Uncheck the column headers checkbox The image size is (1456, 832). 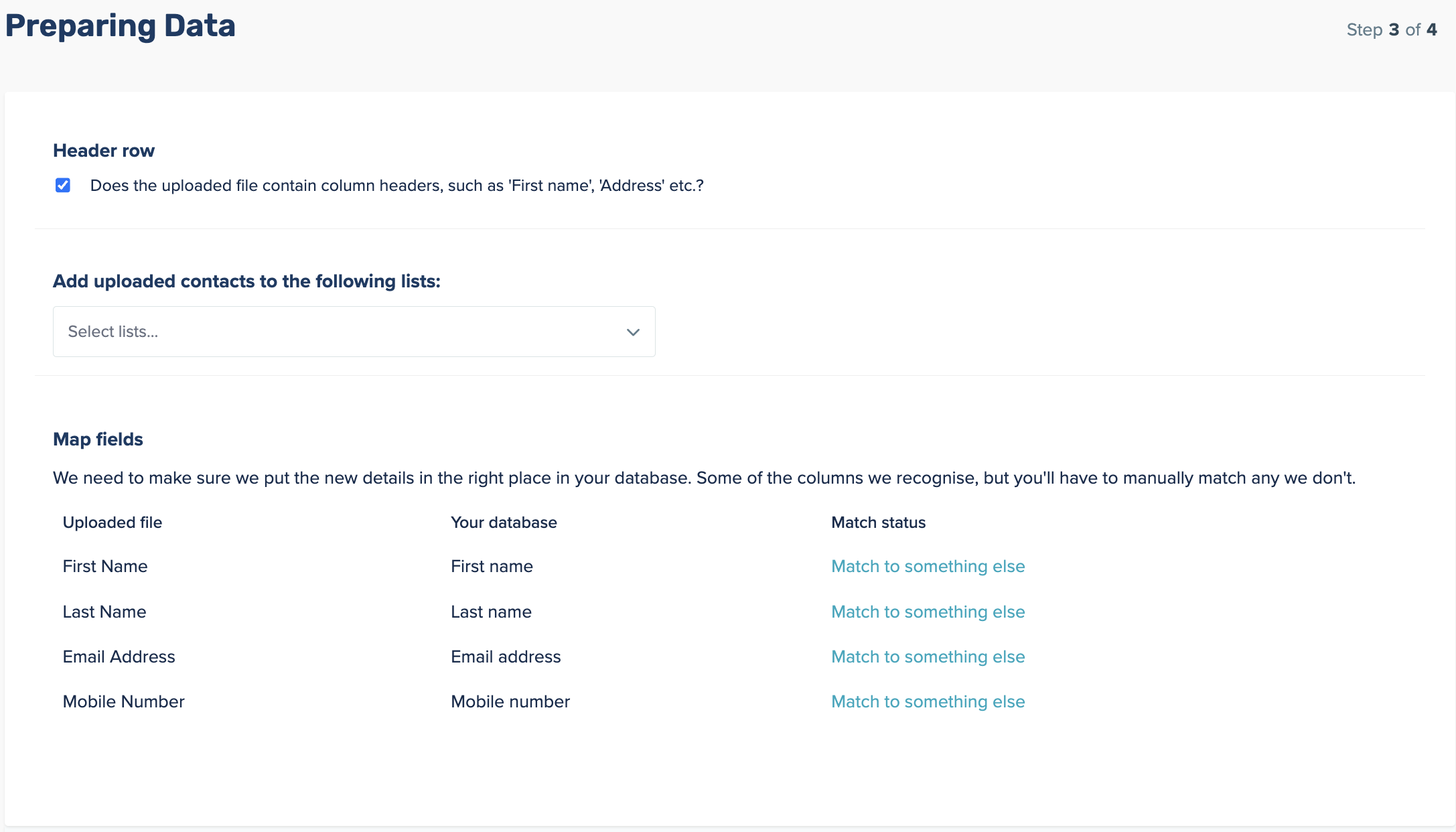(63, 186)
